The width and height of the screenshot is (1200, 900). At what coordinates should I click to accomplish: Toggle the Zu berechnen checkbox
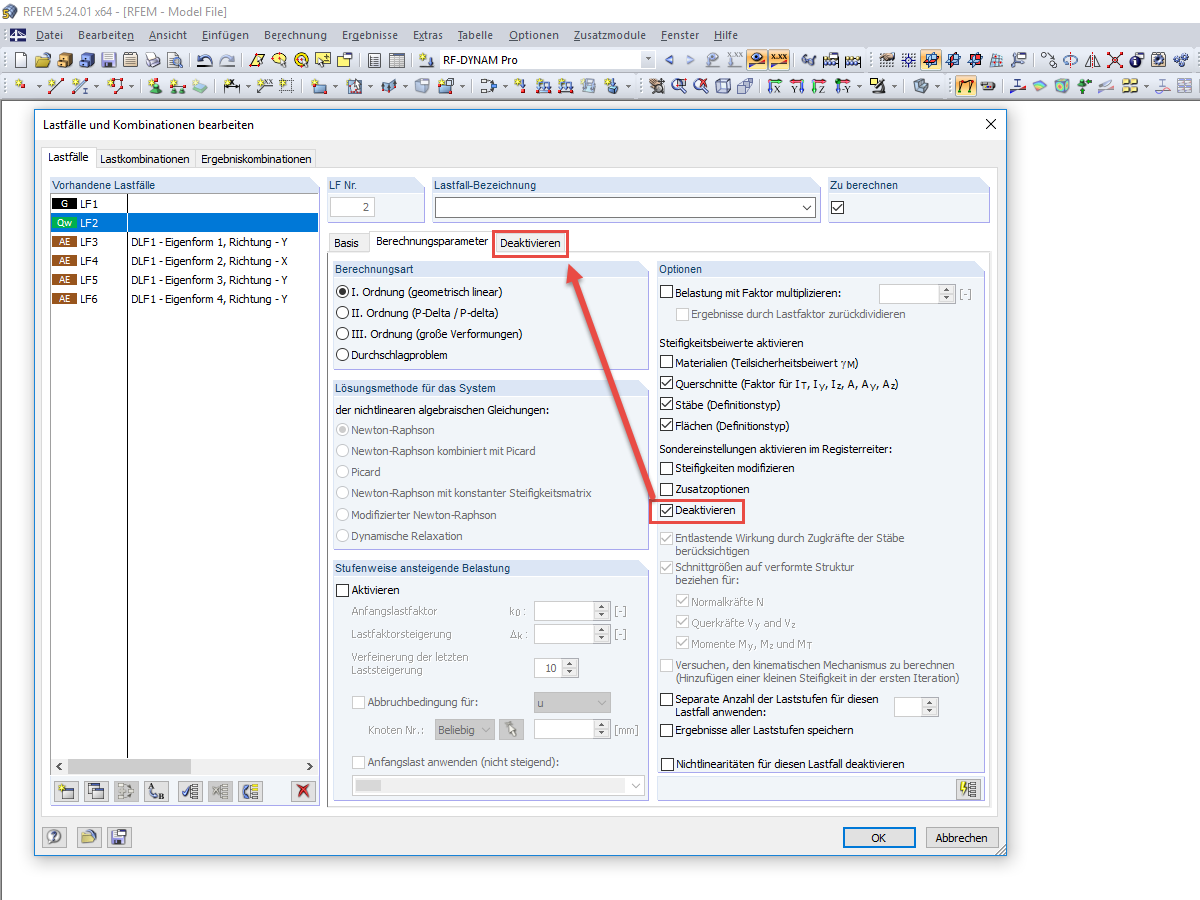point(838,207)
